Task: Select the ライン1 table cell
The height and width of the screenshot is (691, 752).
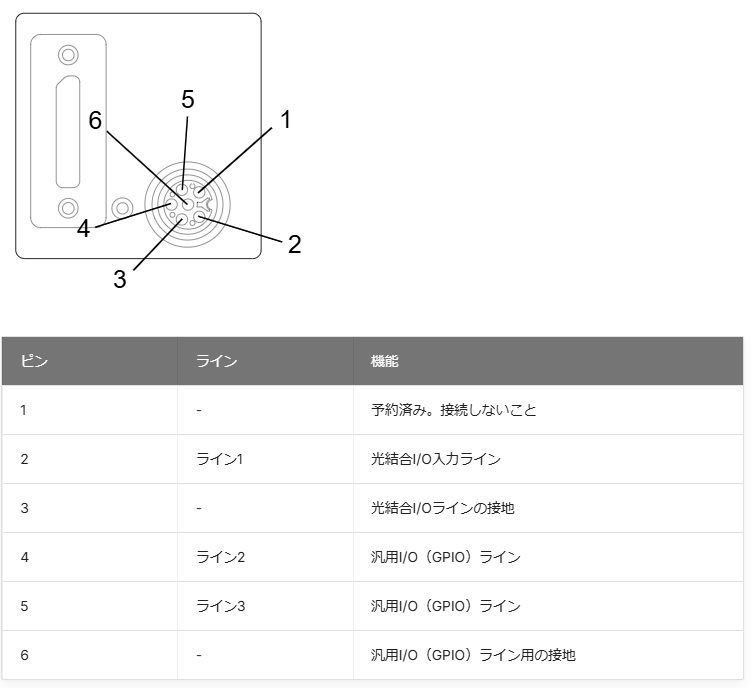Action: [265, 459]
